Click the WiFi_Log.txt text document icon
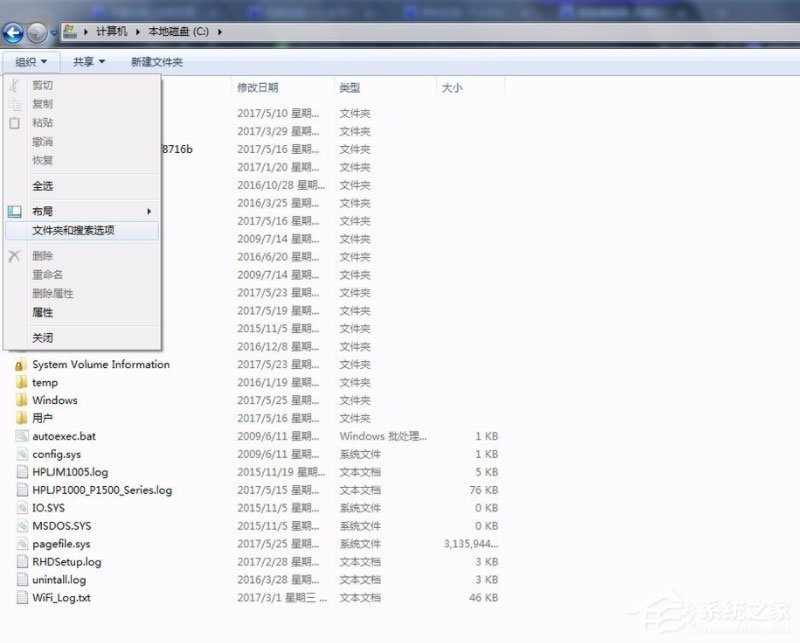The height and width of the screenshot is (643, 800). pos(23,597)
